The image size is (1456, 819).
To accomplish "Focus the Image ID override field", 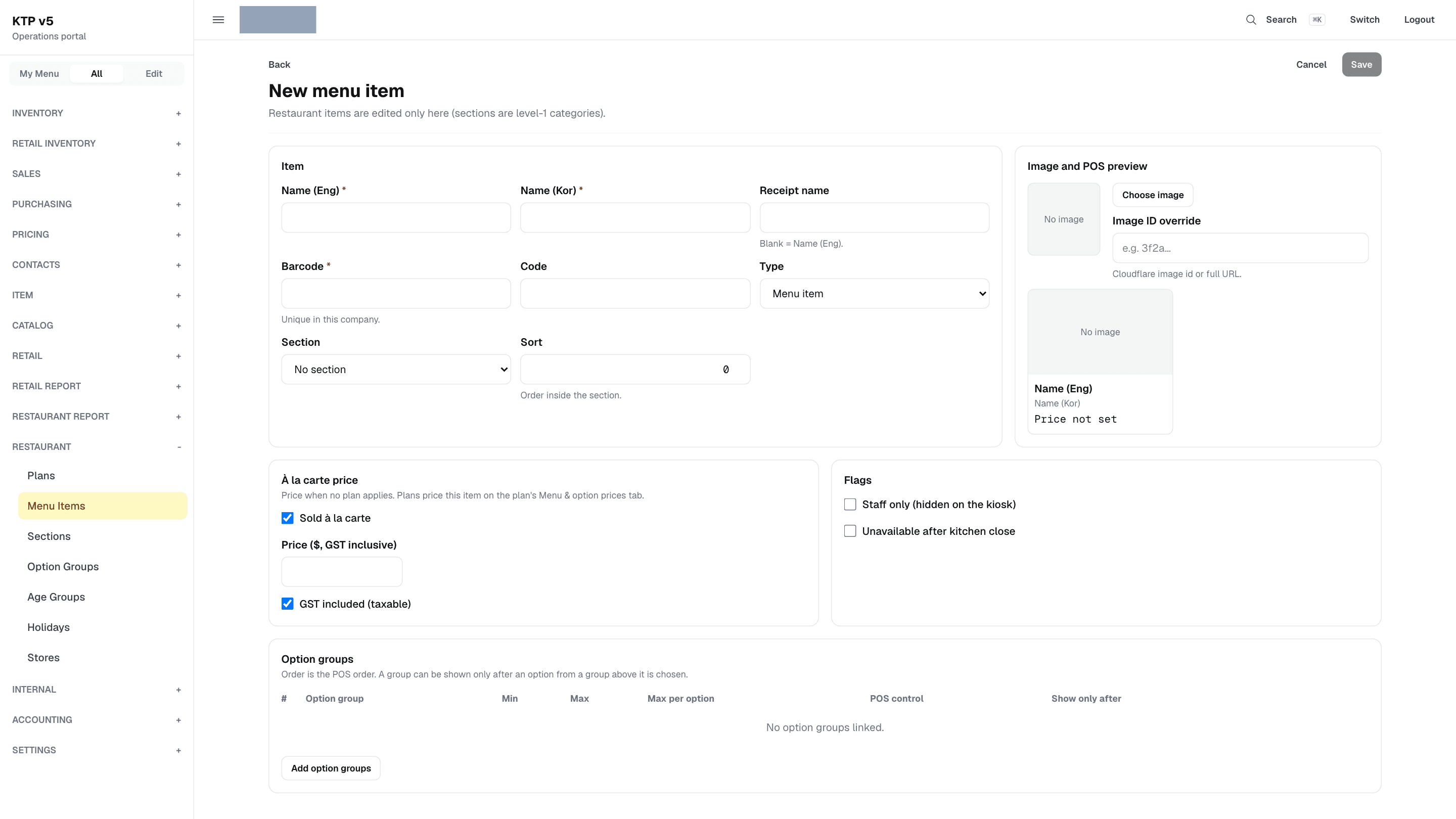I will (1240, 248).
